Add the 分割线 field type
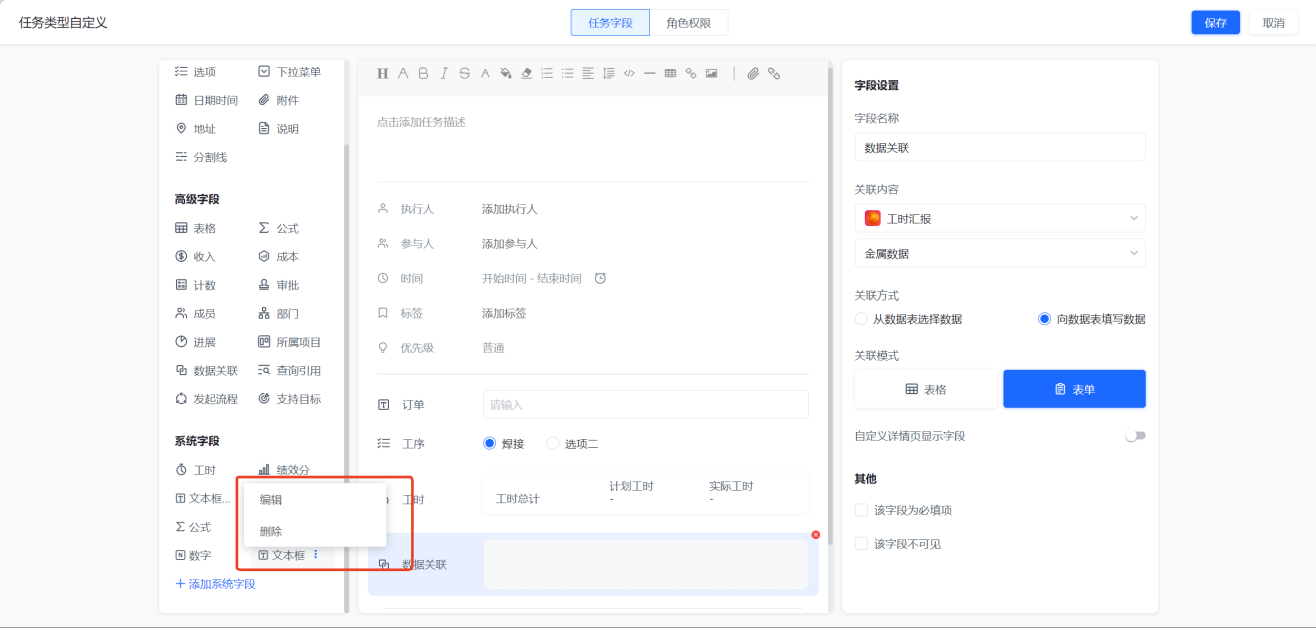The image size is (1316, 628). coord(201,157)
